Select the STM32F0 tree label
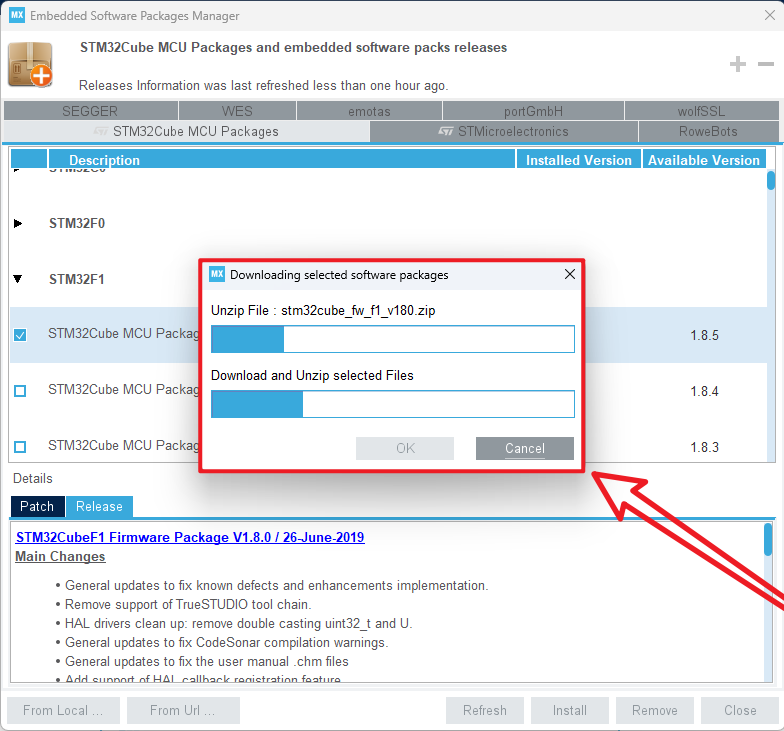 [76, 223]
